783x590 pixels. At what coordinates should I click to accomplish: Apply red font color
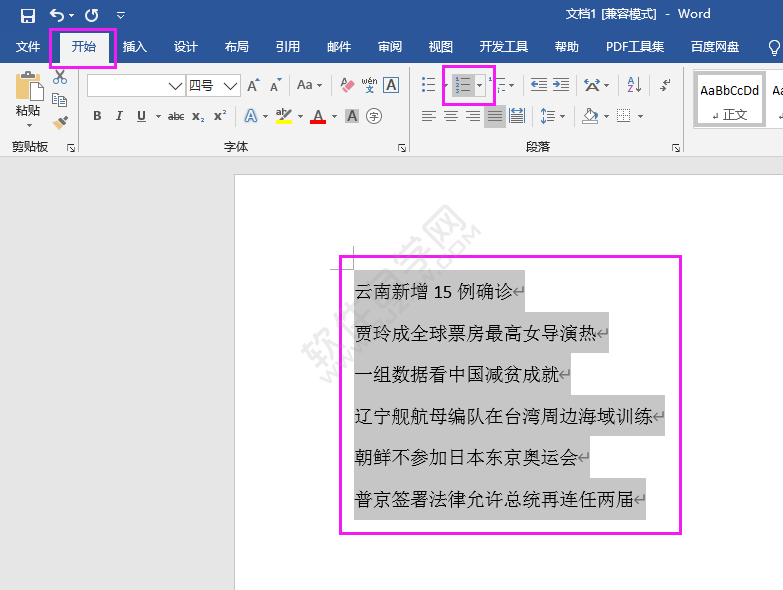[x=318, y=116]
